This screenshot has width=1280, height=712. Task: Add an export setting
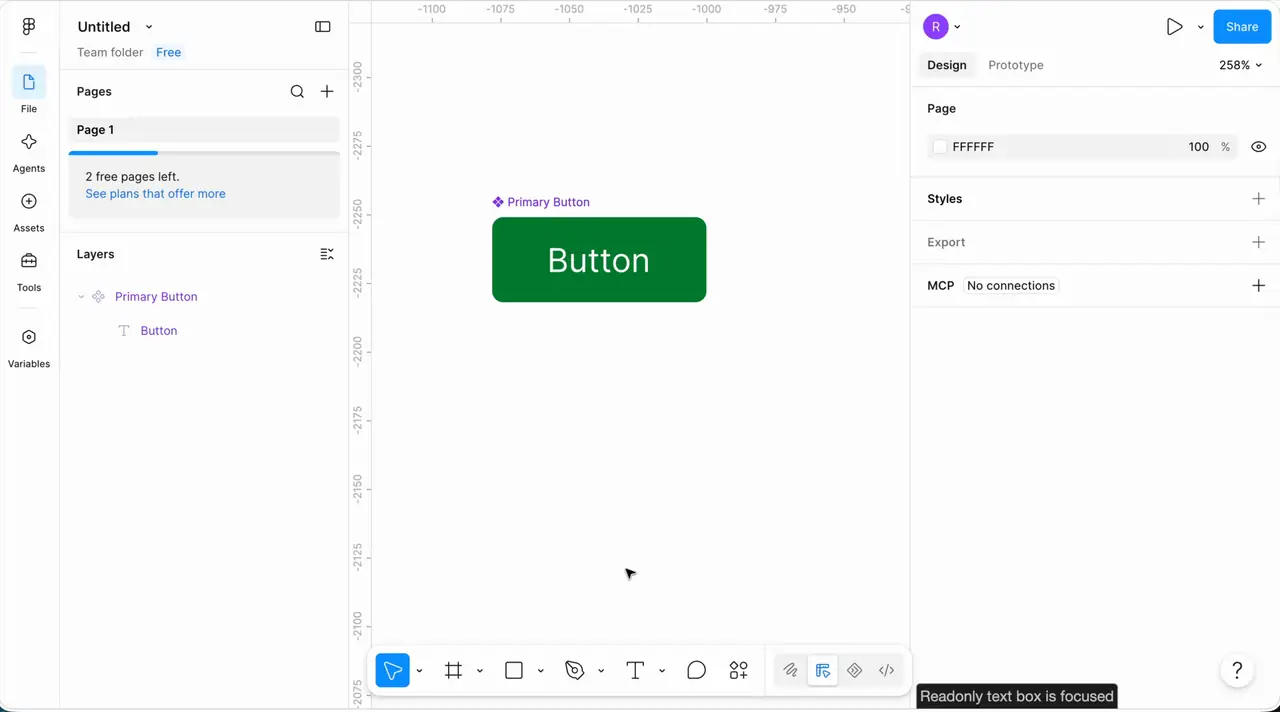coord(1258,242)
